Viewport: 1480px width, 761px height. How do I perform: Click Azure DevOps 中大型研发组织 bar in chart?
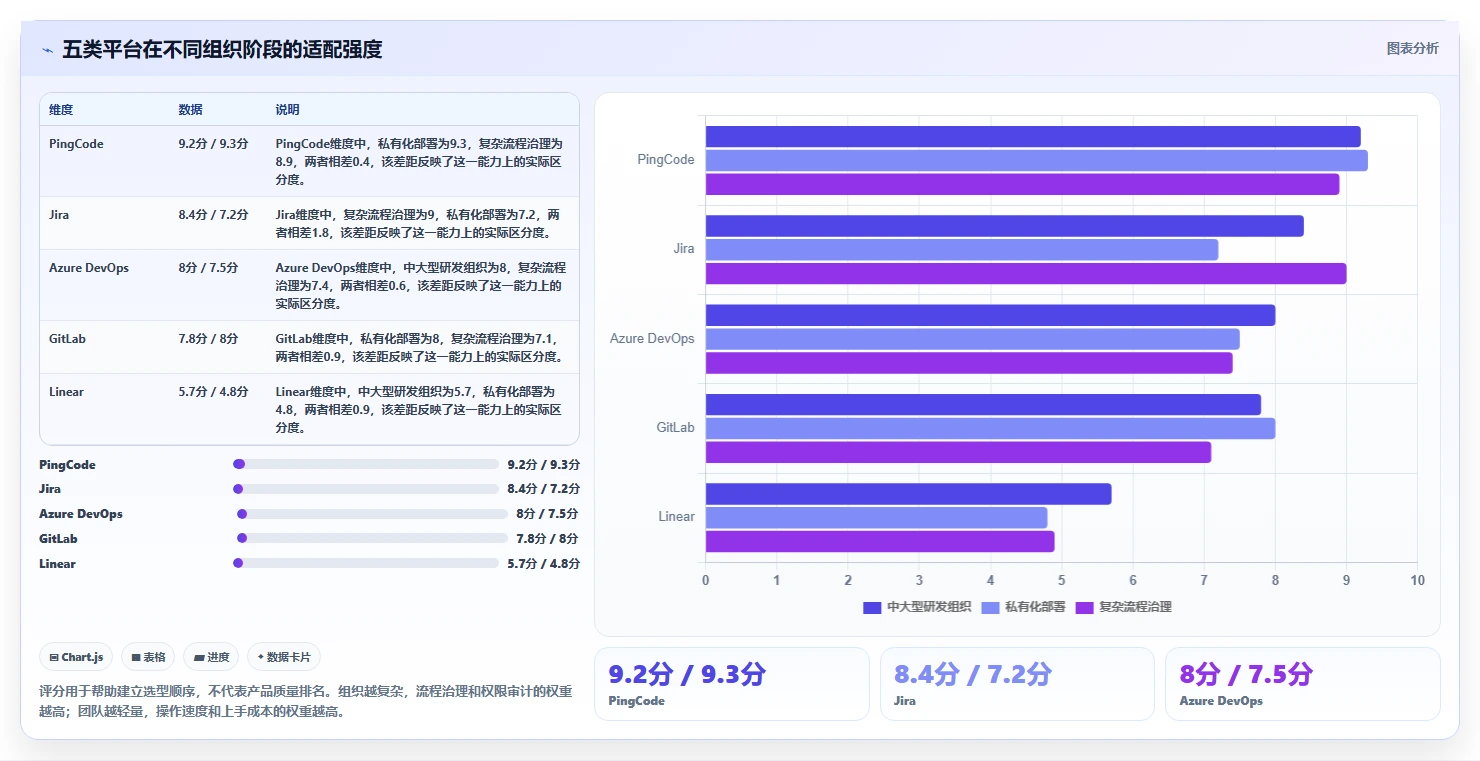pyautogui.click(x=990, y=315)
